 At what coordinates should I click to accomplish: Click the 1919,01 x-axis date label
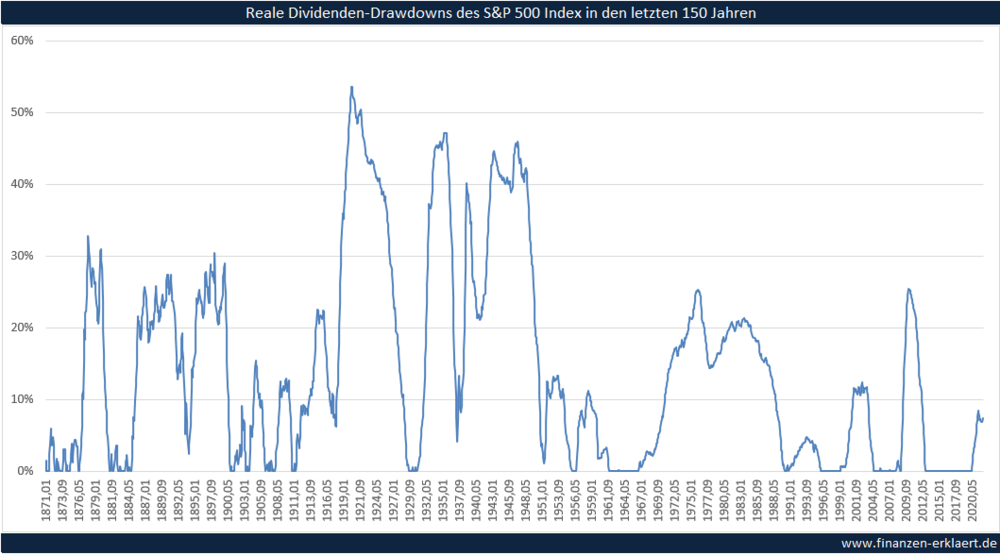click(344, 500)
